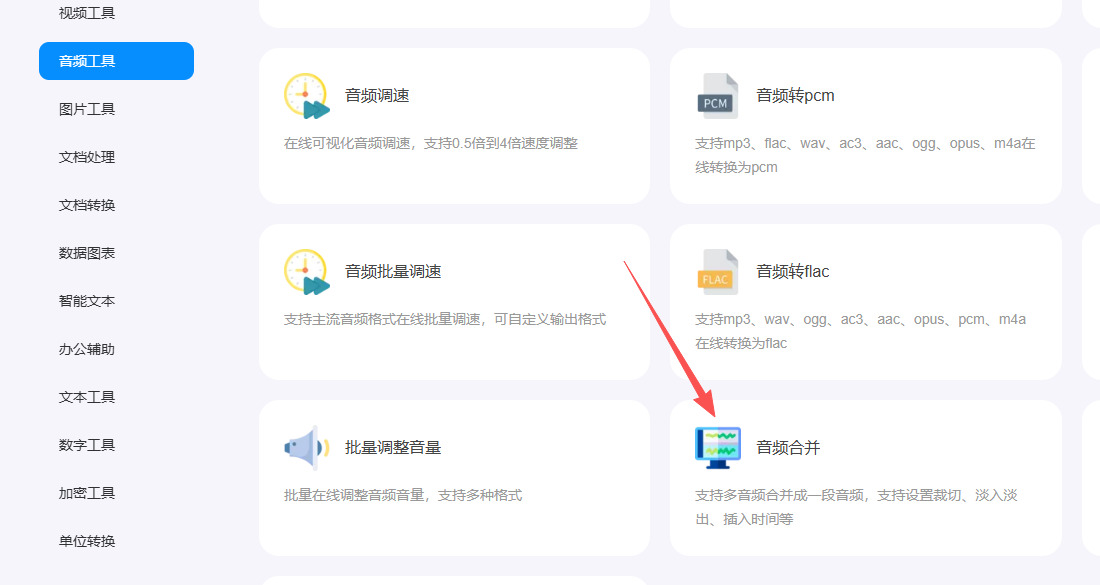
Task: Select 文本工具 in the sidebar
Action: coord(87,397)
